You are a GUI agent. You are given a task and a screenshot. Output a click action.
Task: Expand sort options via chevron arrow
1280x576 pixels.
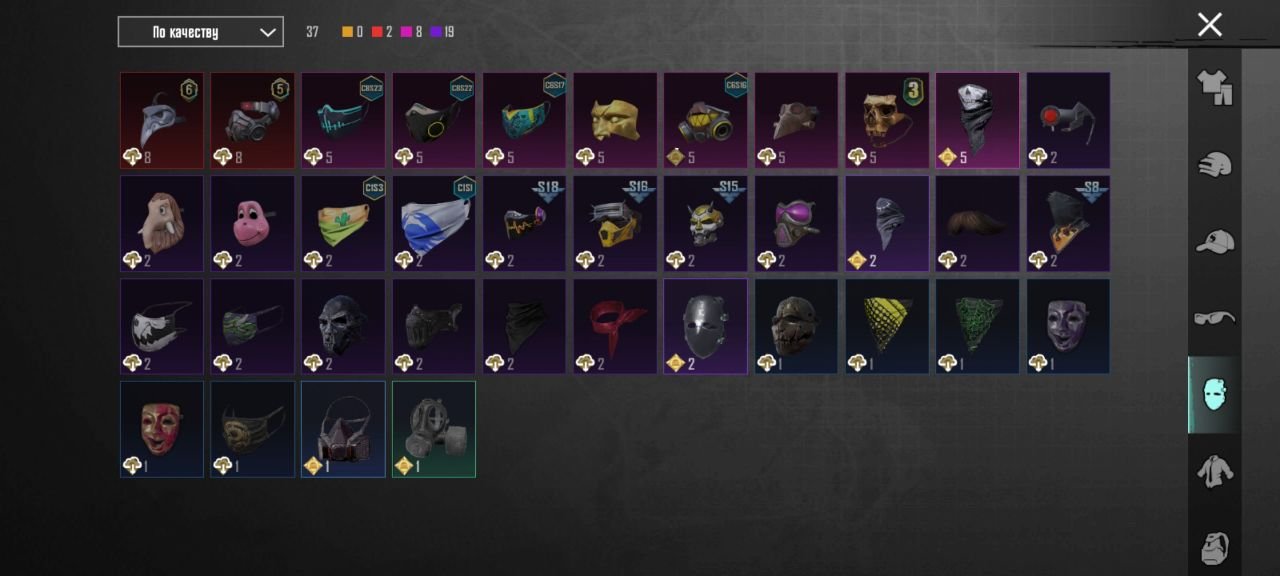267,32
